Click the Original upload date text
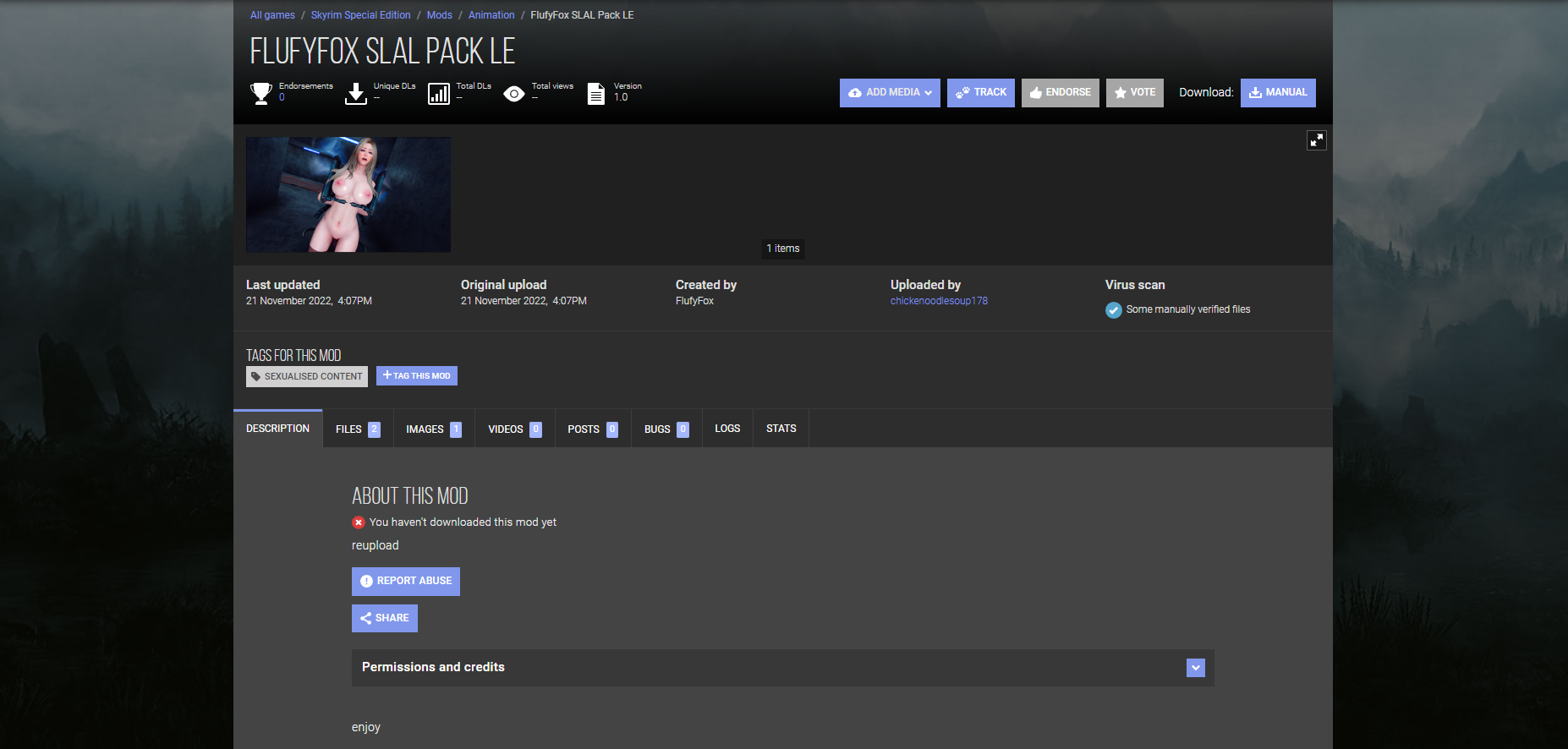Screen dimensions: 1568x749 click(524, 301)
